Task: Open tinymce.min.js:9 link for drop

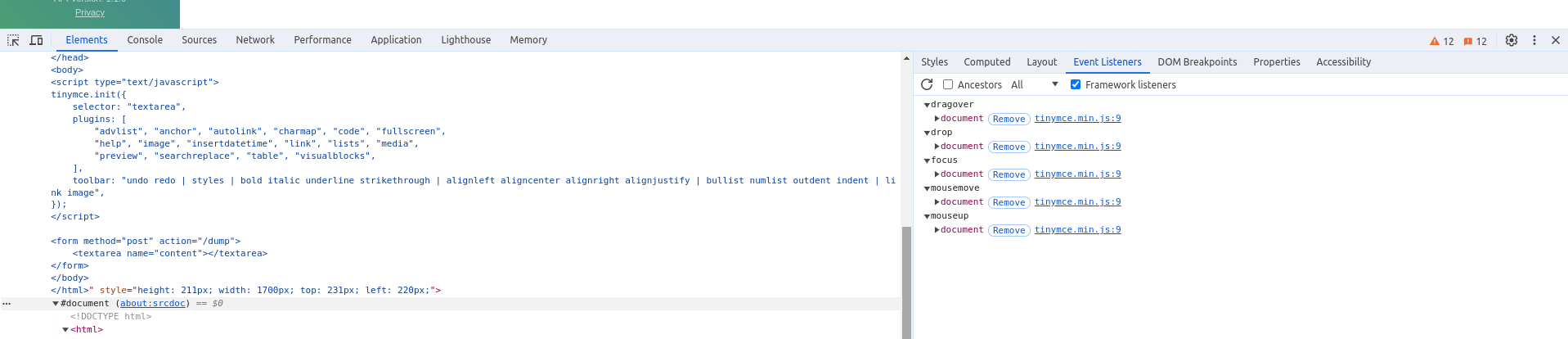Action: (x=1077, y=147)
